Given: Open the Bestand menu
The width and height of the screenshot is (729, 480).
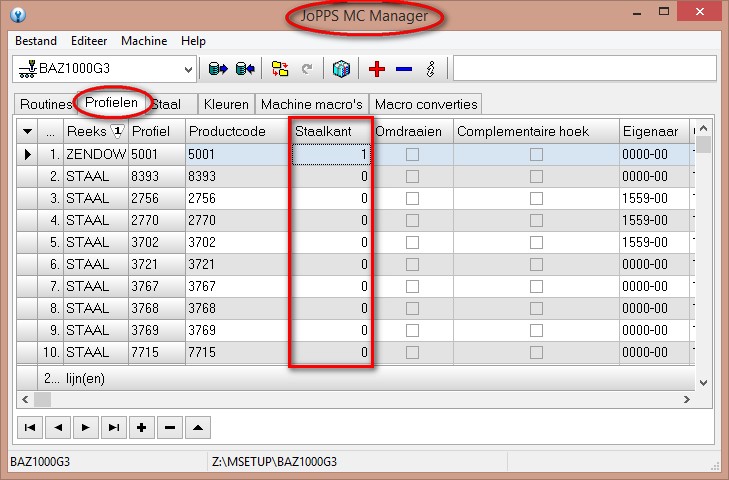Looking at the screenshot, I should (x=36, y=41).
